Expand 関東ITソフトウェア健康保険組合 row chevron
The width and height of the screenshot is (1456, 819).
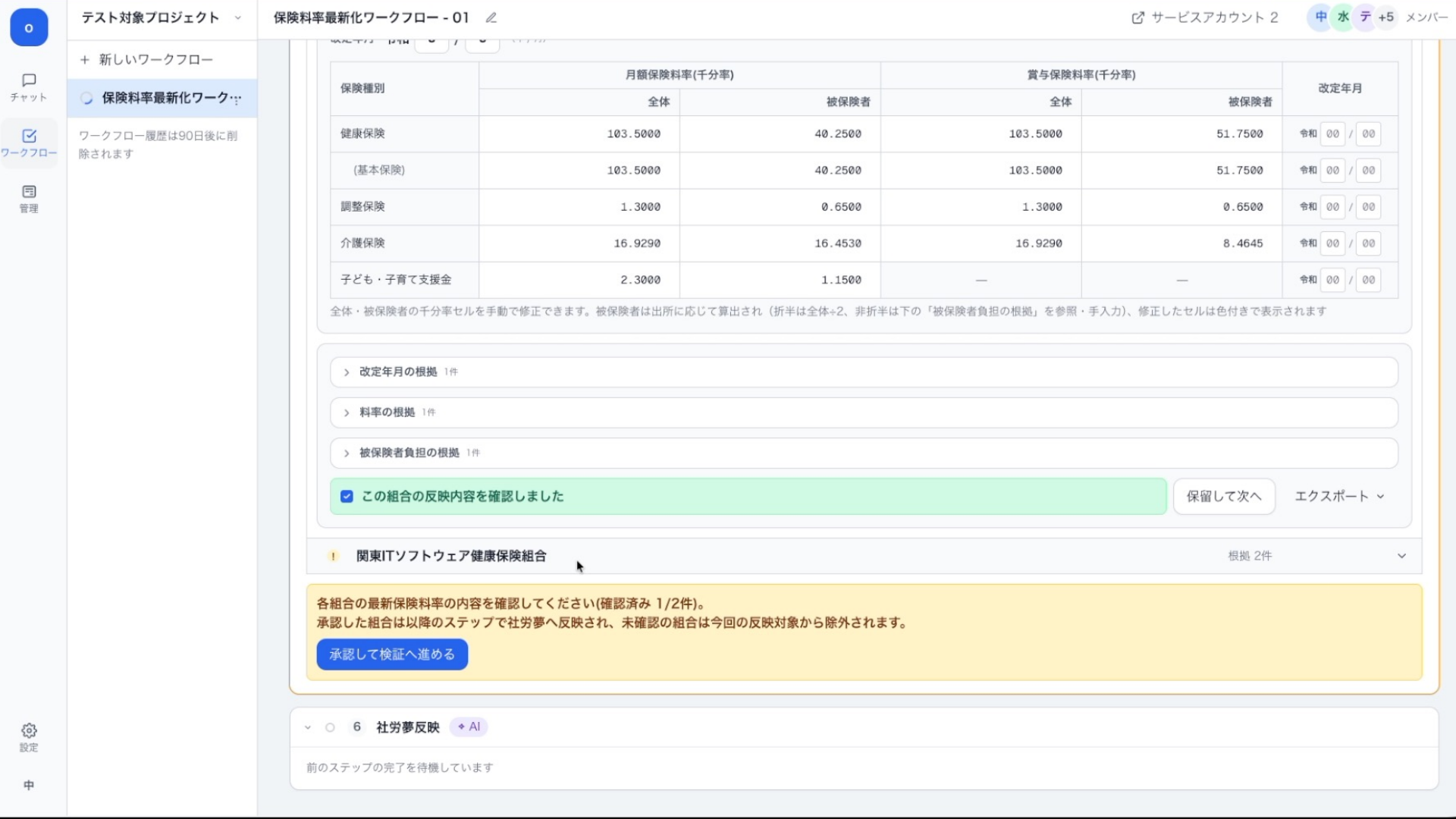coord(1401,556)
